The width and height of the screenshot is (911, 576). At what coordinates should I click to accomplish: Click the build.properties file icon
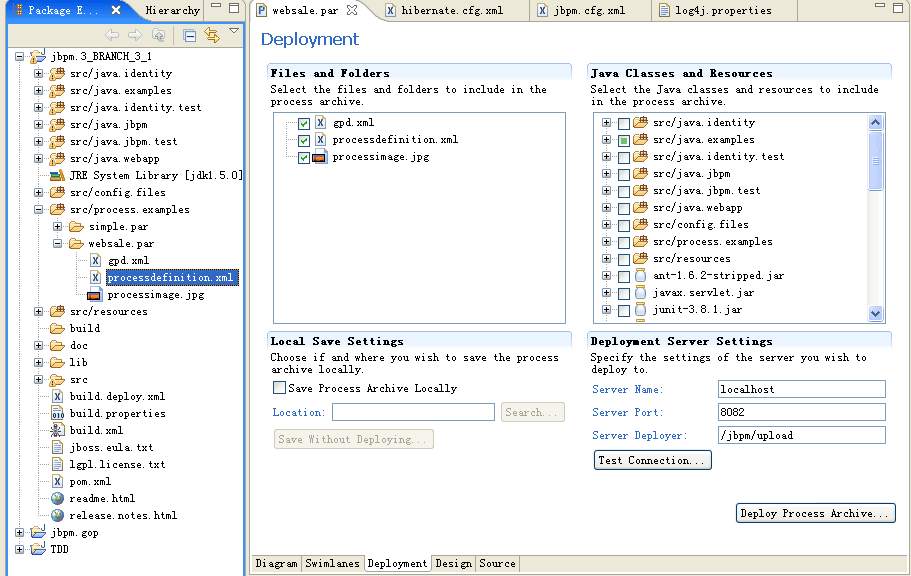[x=57, y=413]
